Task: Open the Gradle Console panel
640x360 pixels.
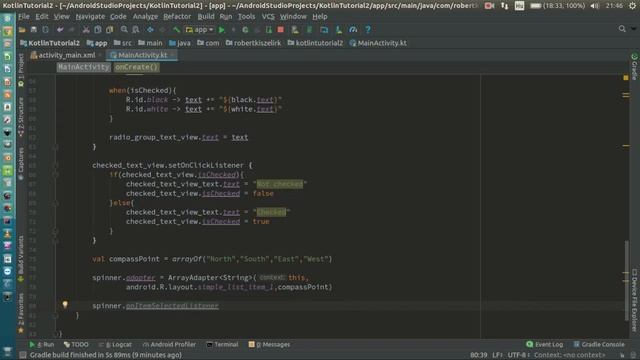Action: [599, 344]
